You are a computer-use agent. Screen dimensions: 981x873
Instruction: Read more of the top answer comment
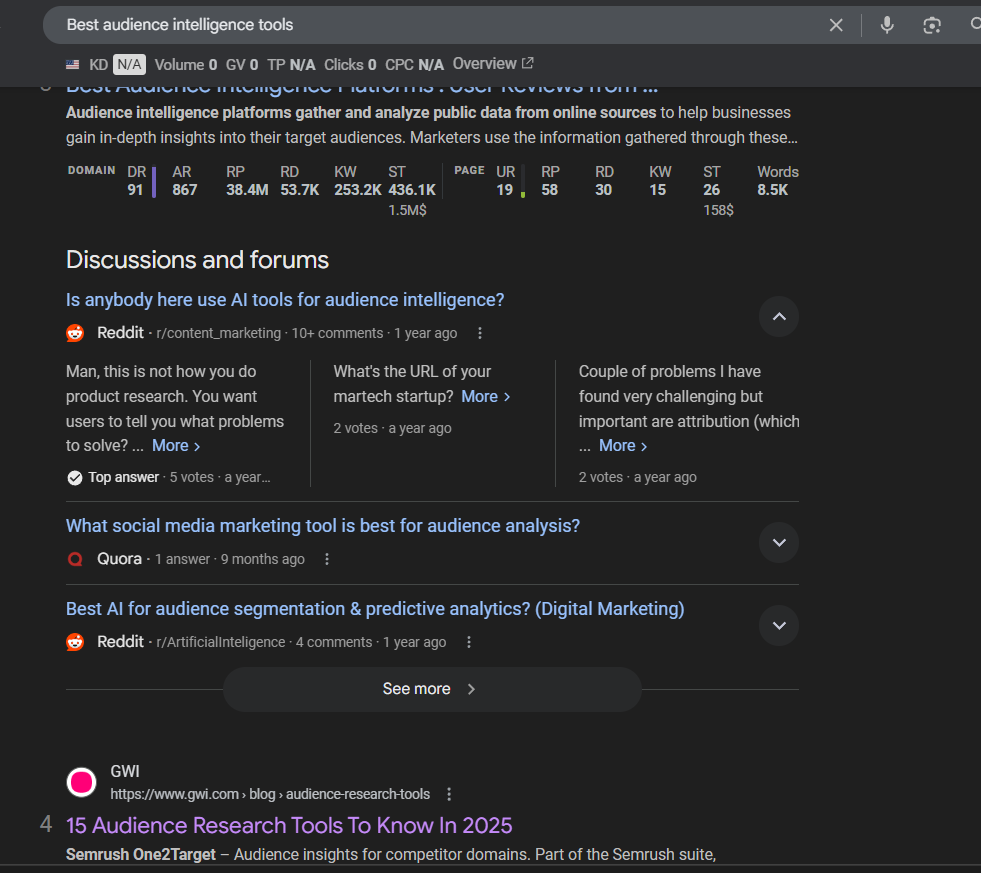(x=176, y=446)
